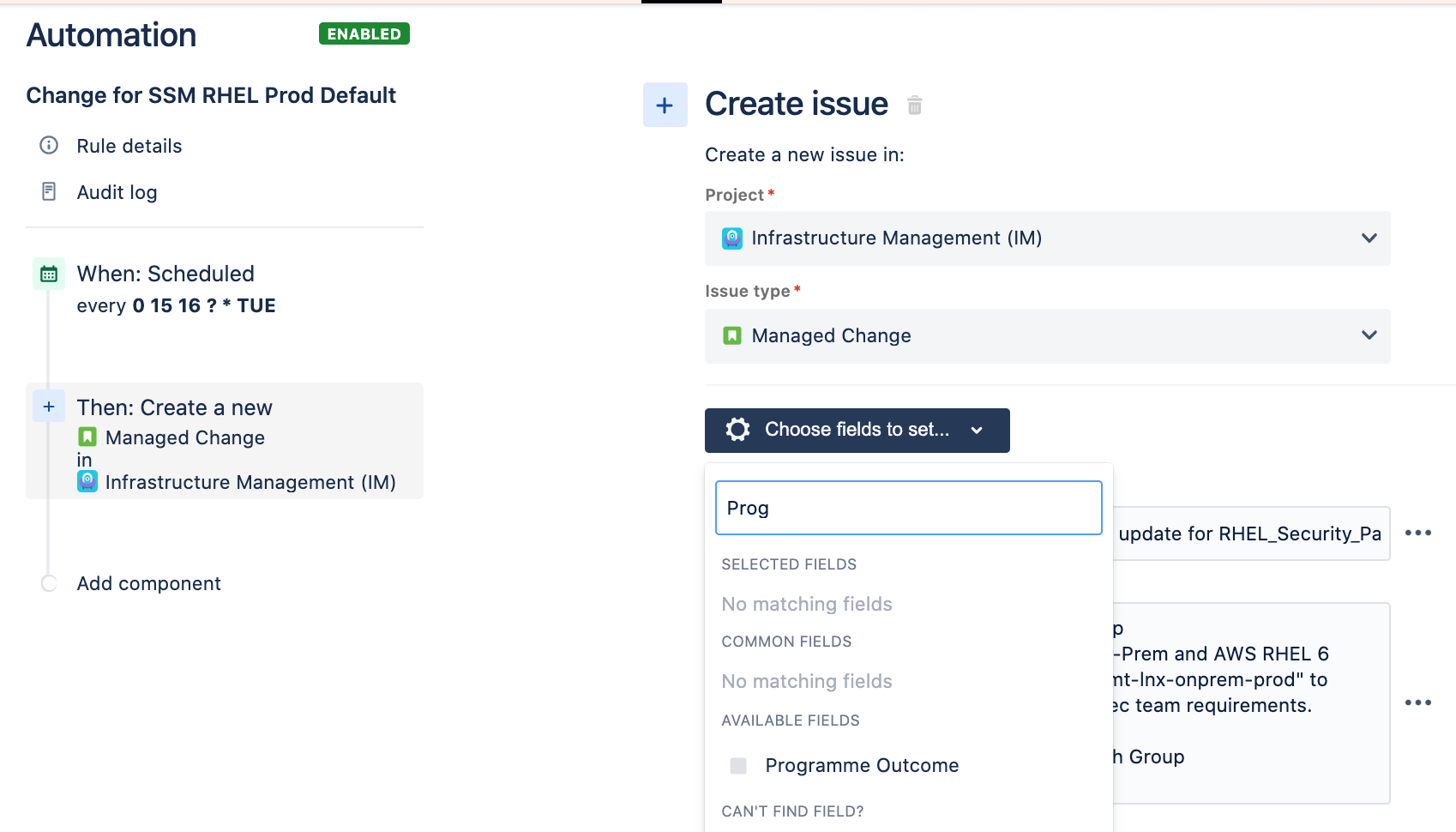Select Programme Outcome field label
This screenshot has width=1456, height=832.
coord(862,765)
